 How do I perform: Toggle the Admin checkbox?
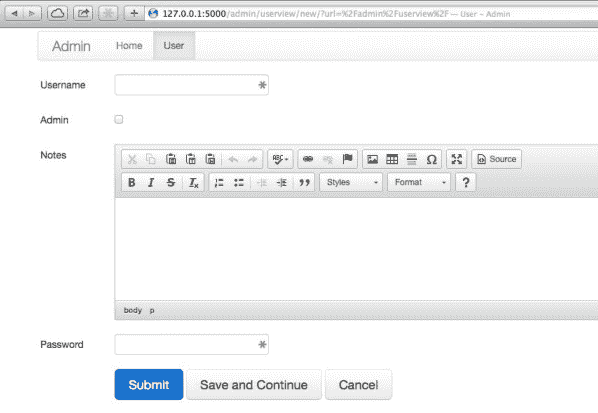point(119,119)
